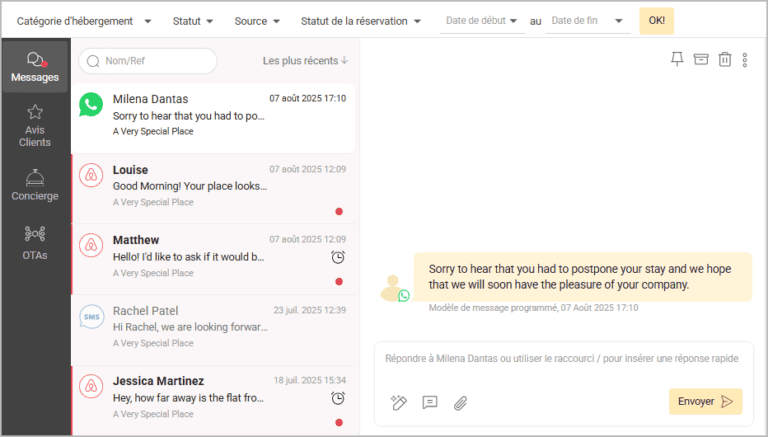Click the Nom/Ref search field
This screenshot has width=768, height=437.
tap(148, 61)
